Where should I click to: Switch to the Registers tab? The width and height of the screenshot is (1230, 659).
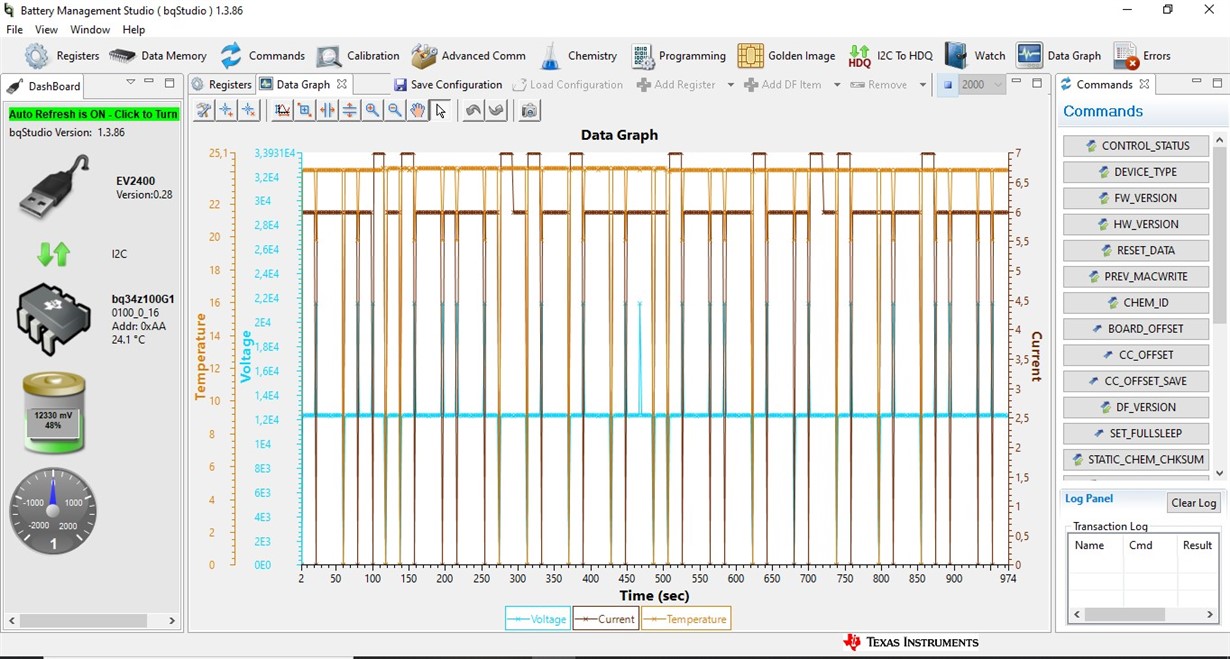click(x=222, y=85)
